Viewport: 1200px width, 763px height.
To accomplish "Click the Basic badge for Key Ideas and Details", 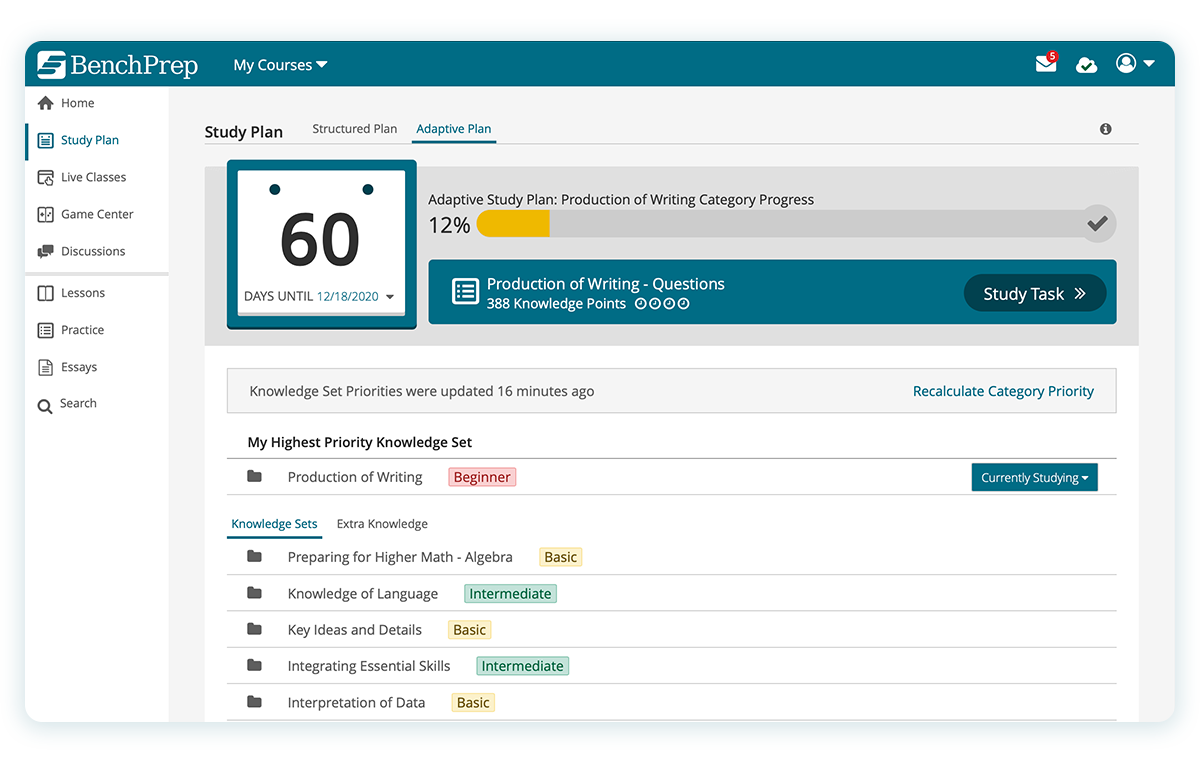I will pos(469,630).
